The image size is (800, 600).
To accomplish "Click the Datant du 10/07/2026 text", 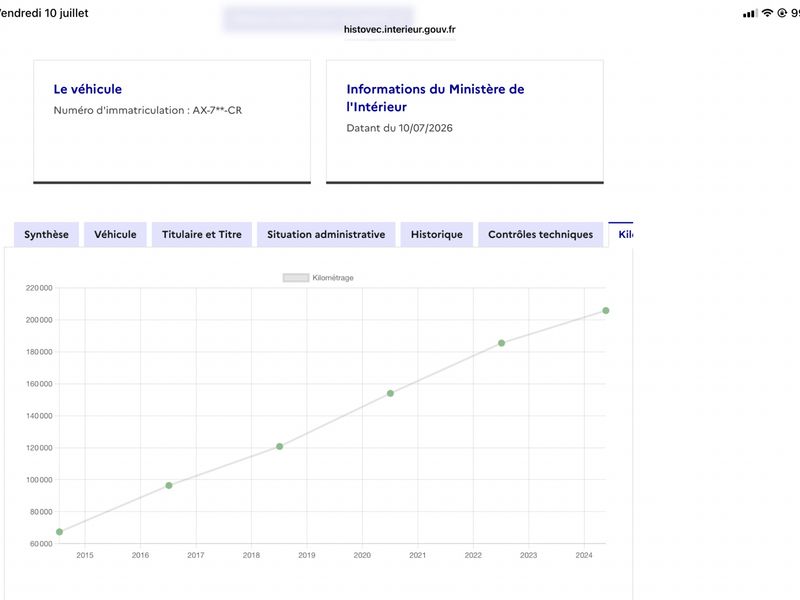I will click(399, 128).
